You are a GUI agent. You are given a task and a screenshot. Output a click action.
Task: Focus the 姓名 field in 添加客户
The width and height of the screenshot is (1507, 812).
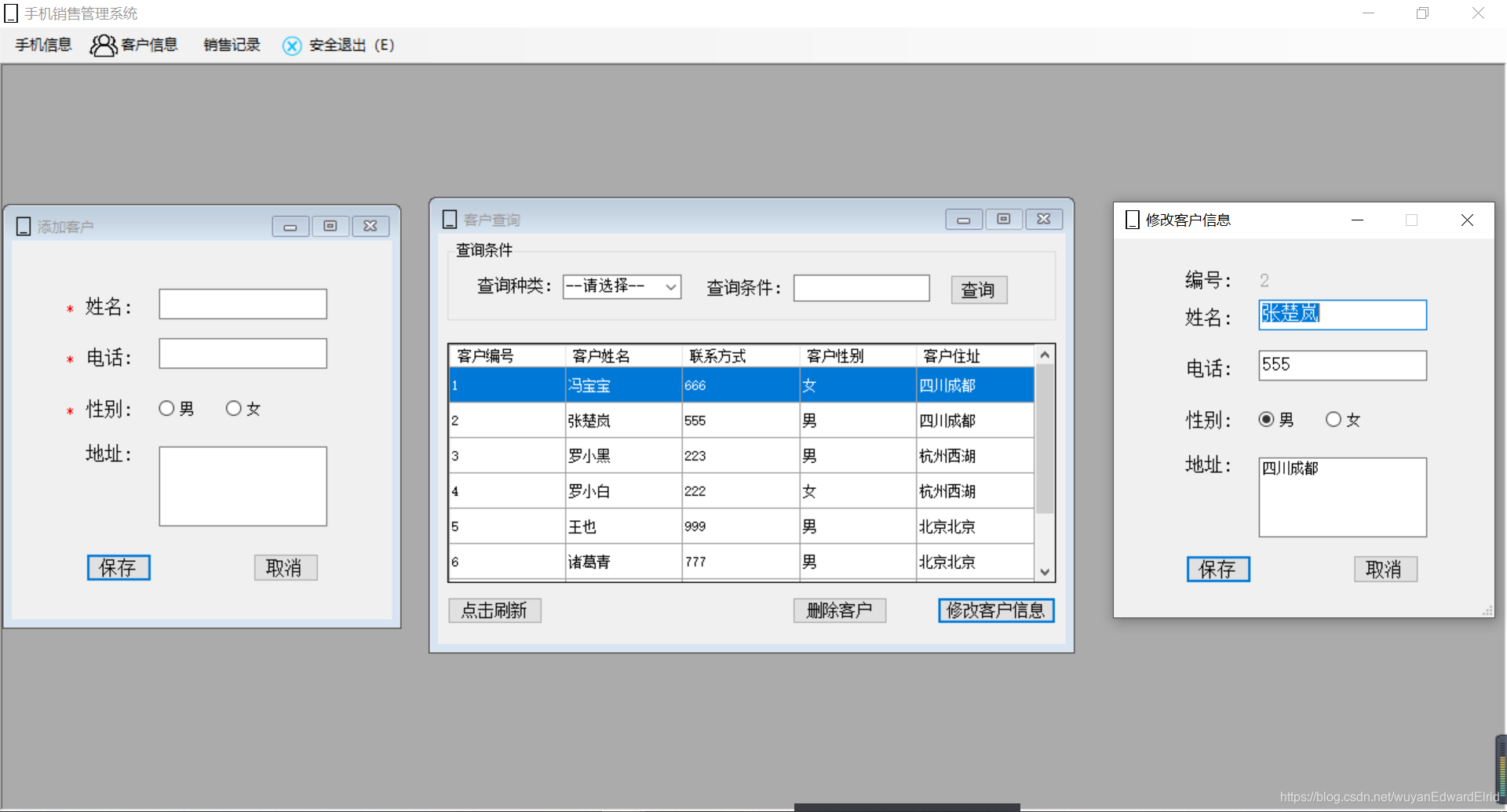coord(243,304)
